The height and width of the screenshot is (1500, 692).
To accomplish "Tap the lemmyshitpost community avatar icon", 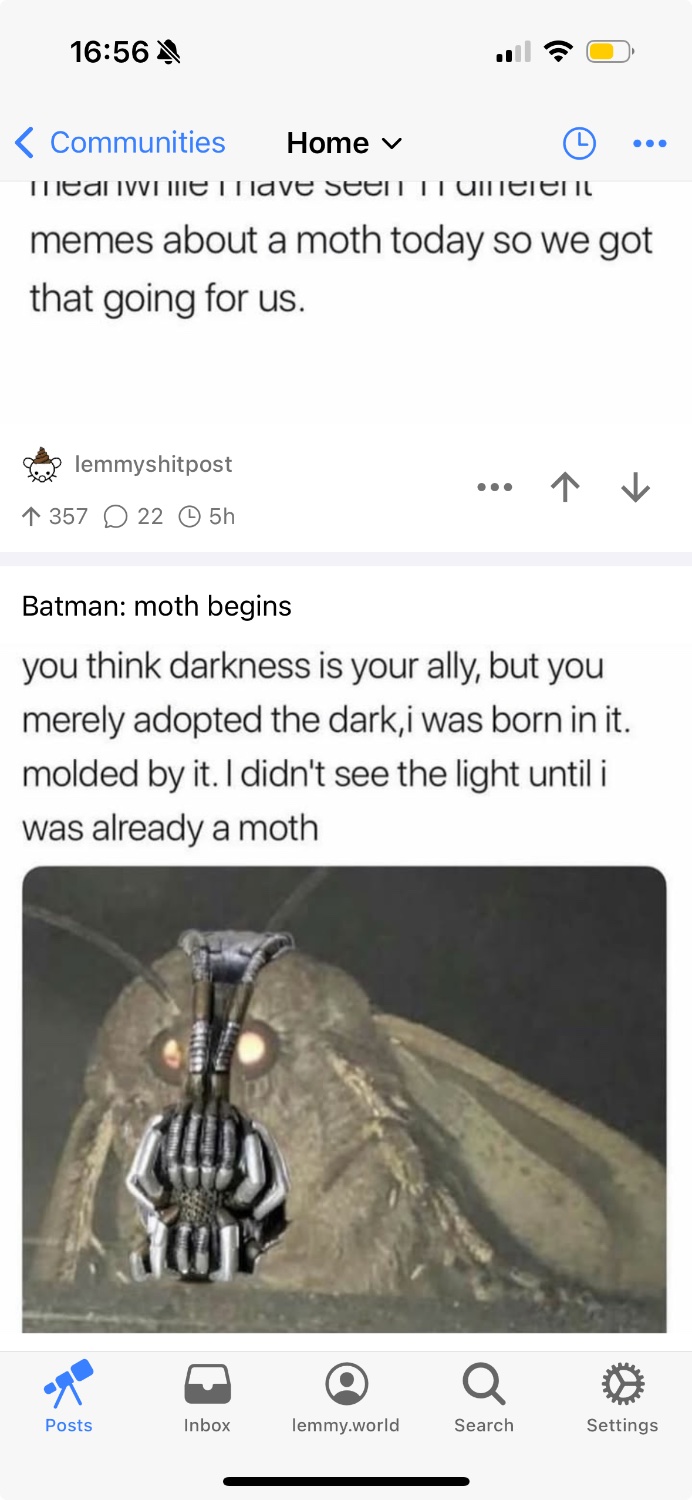I will pos(41,464).
